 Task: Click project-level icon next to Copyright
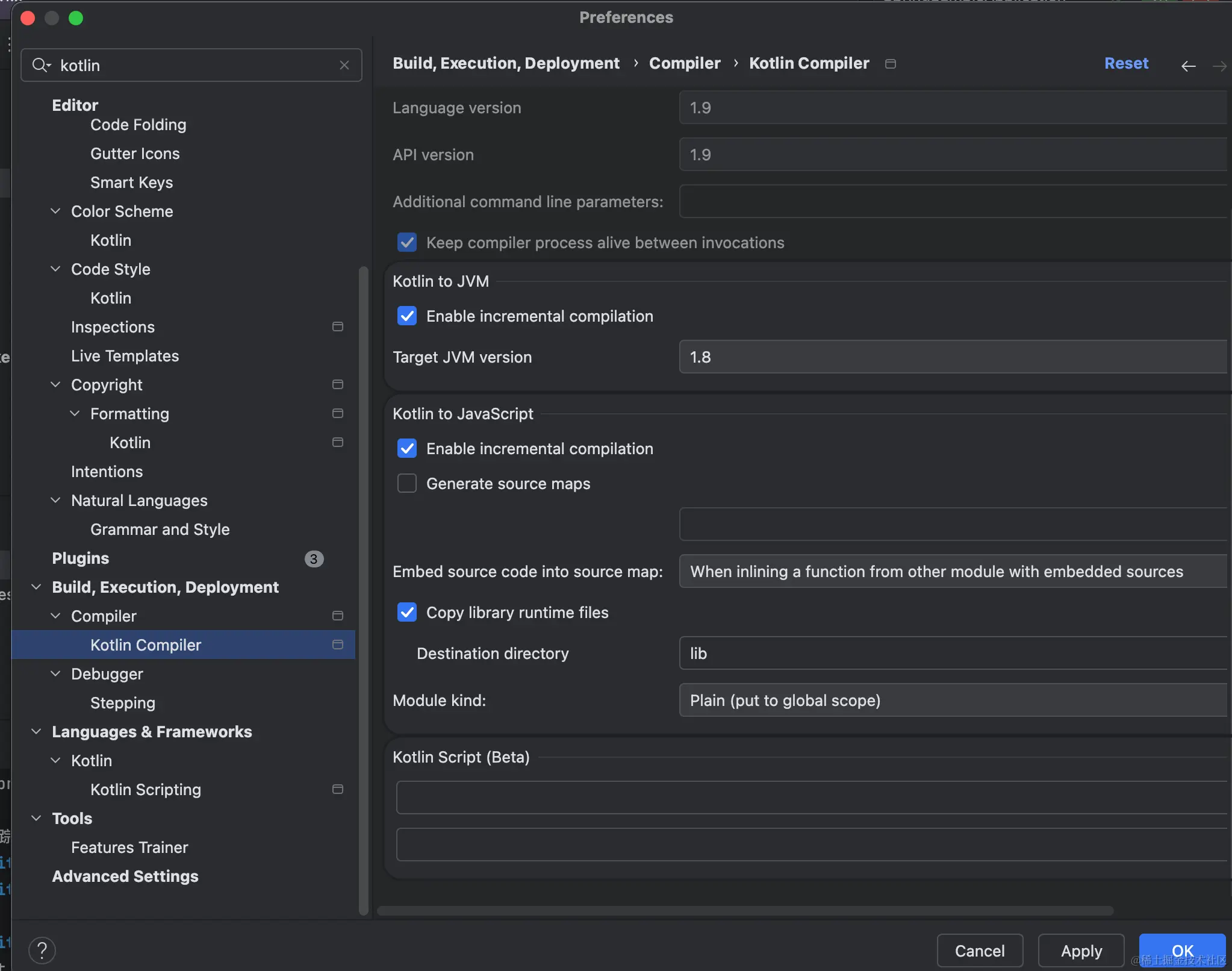tap(338, 384)
